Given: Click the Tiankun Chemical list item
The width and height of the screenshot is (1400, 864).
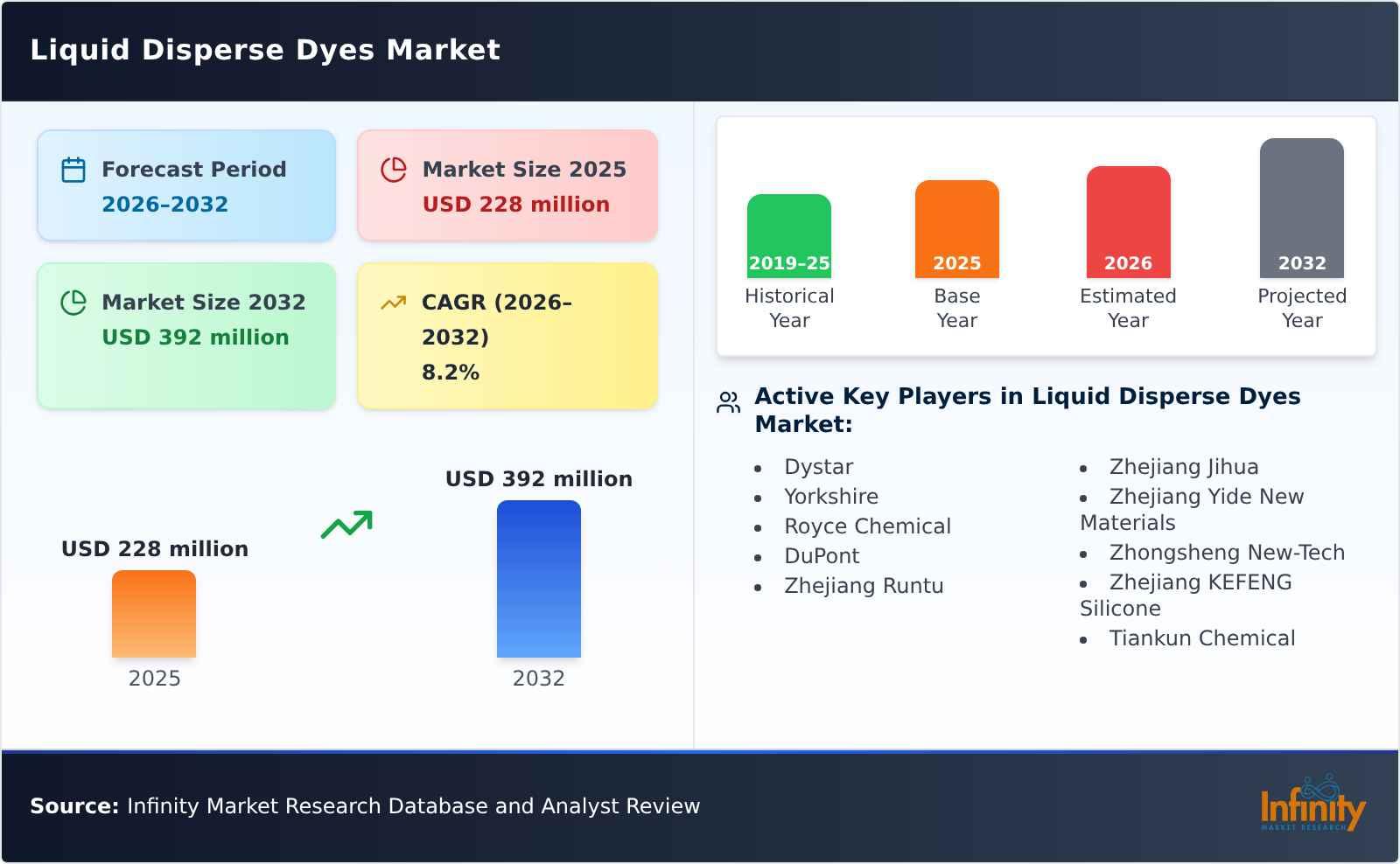Looking at the screenshot, I should [x=1202, y=638].
